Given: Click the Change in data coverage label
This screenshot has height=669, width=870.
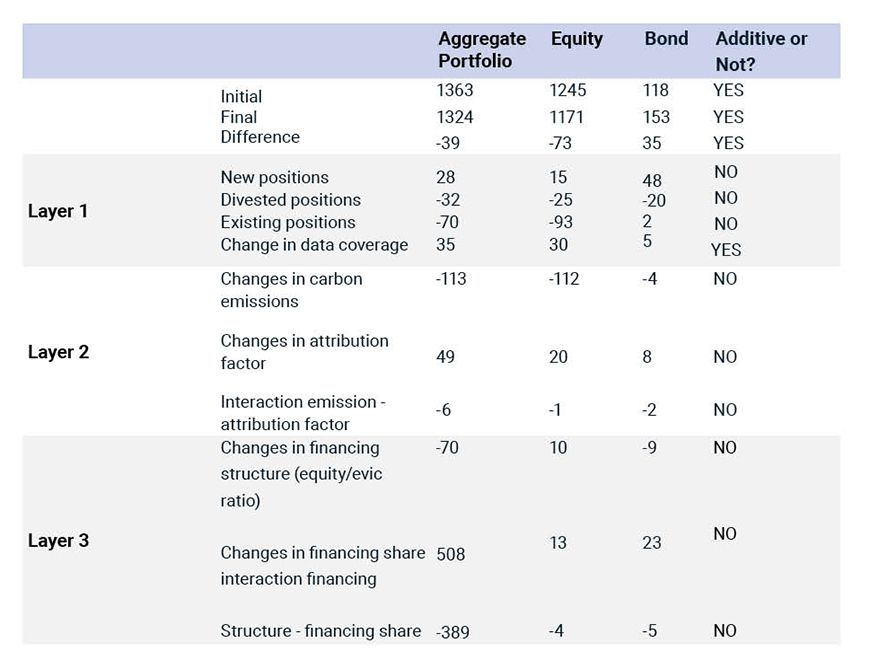Looking at the screenshot, I should (x=314, y=245).
